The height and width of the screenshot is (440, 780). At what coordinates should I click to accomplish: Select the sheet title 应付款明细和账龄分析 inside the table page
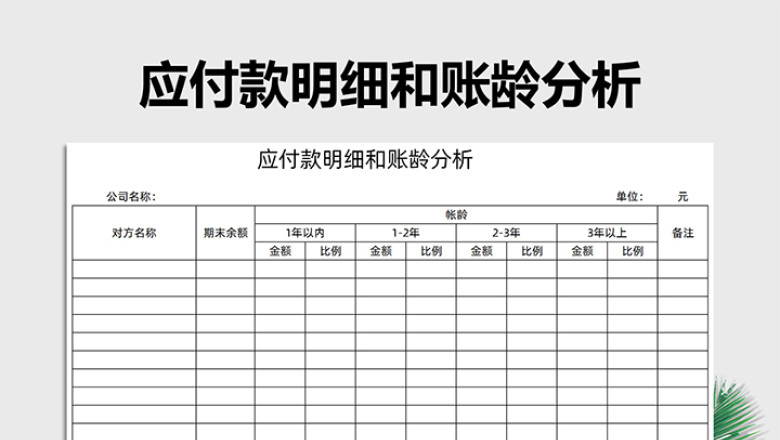click(x=365, y=160)
